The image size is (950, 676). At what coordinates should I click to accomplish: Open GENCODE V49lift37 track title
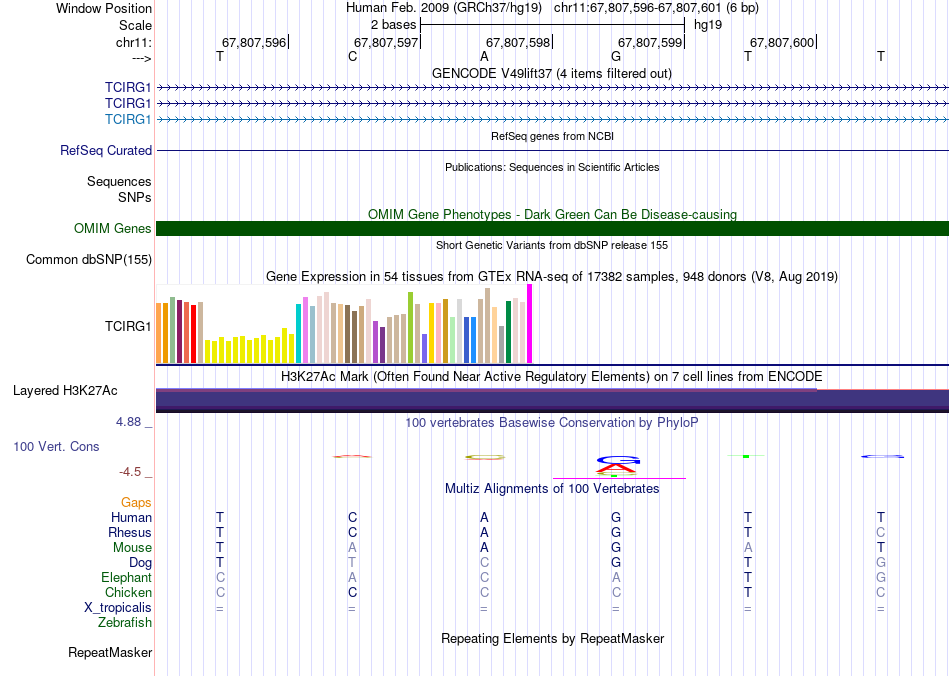click(x=551, y=73)
